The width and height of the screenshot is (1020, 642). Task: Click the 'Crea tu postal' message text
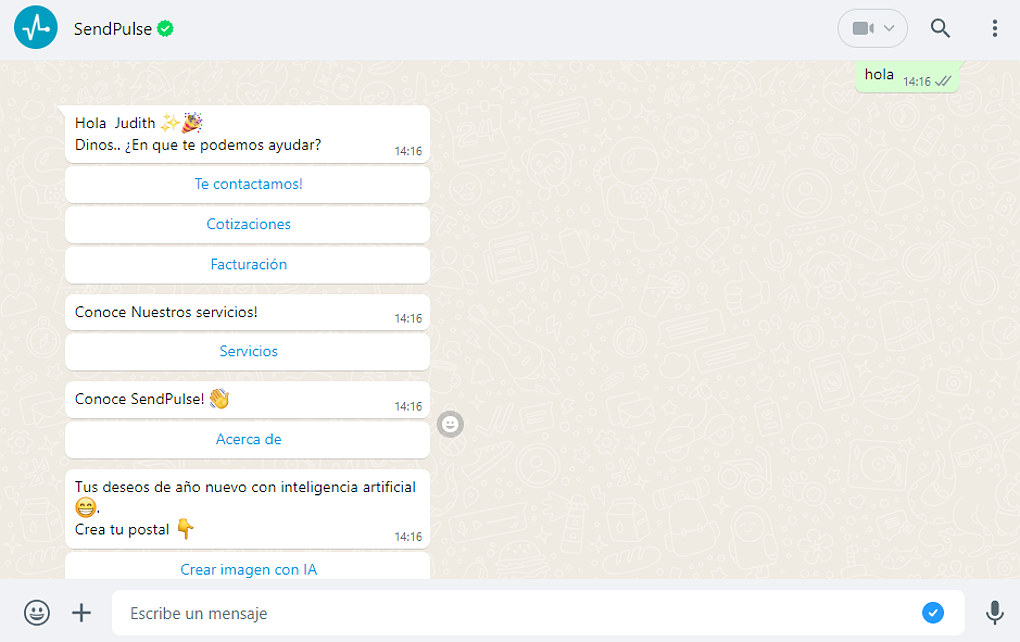click(x=122, y=529)
